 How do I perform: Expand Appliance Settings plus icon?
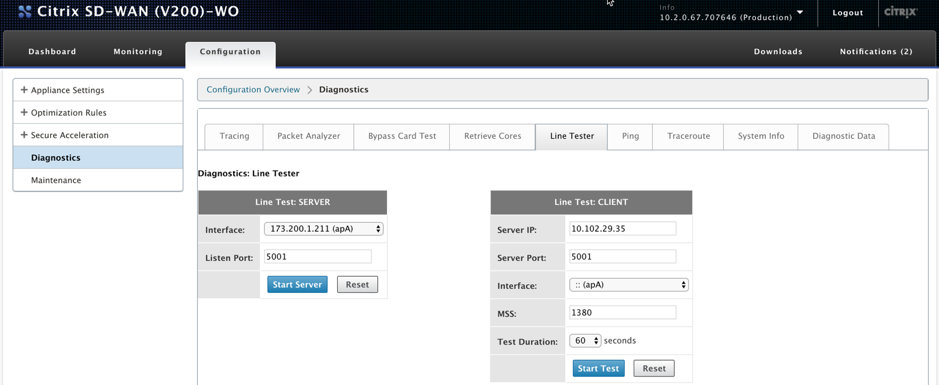[24, 90]
